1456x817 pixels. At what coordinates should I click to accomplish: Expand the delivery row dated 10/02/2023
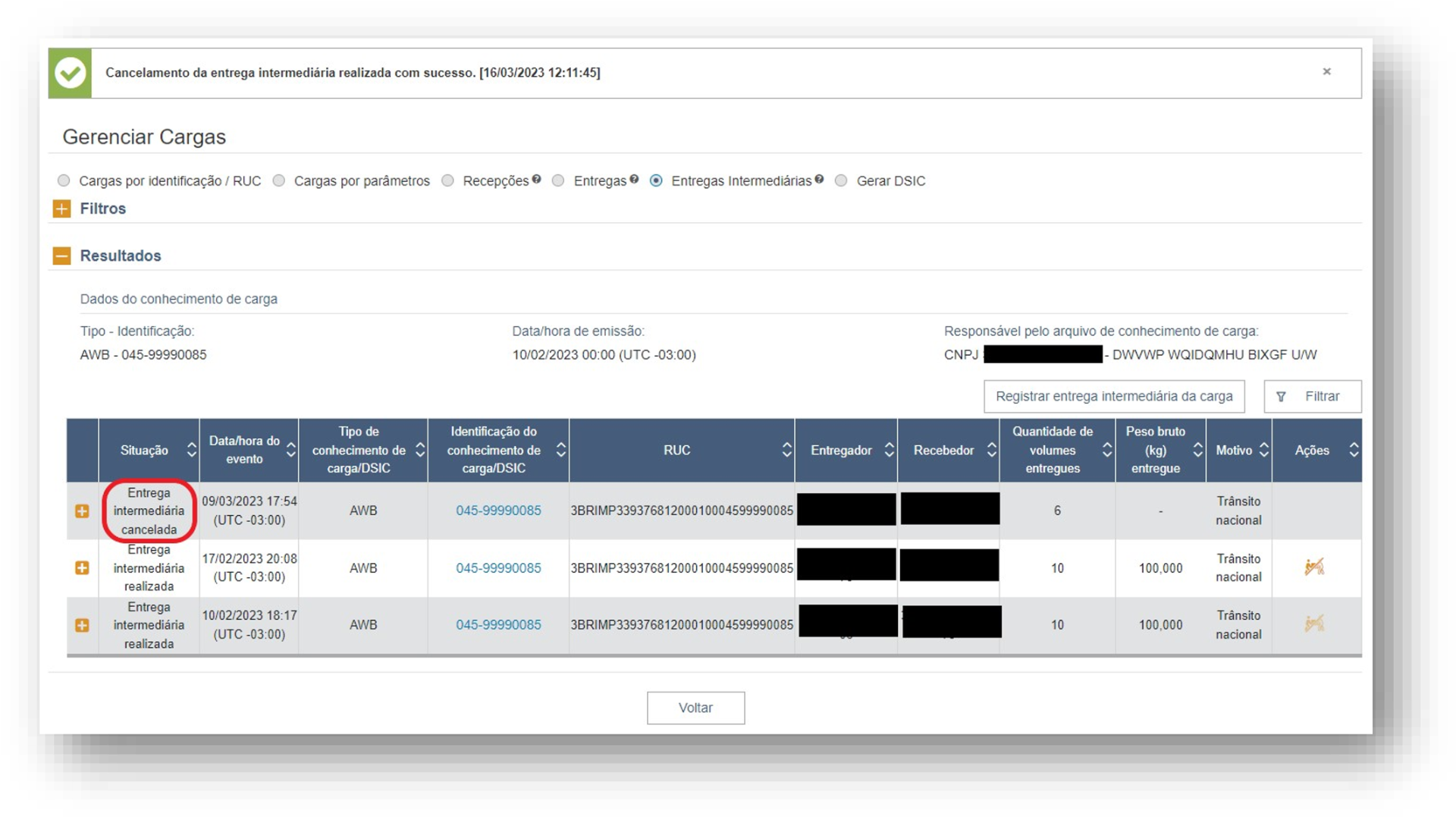click(82, 625)
